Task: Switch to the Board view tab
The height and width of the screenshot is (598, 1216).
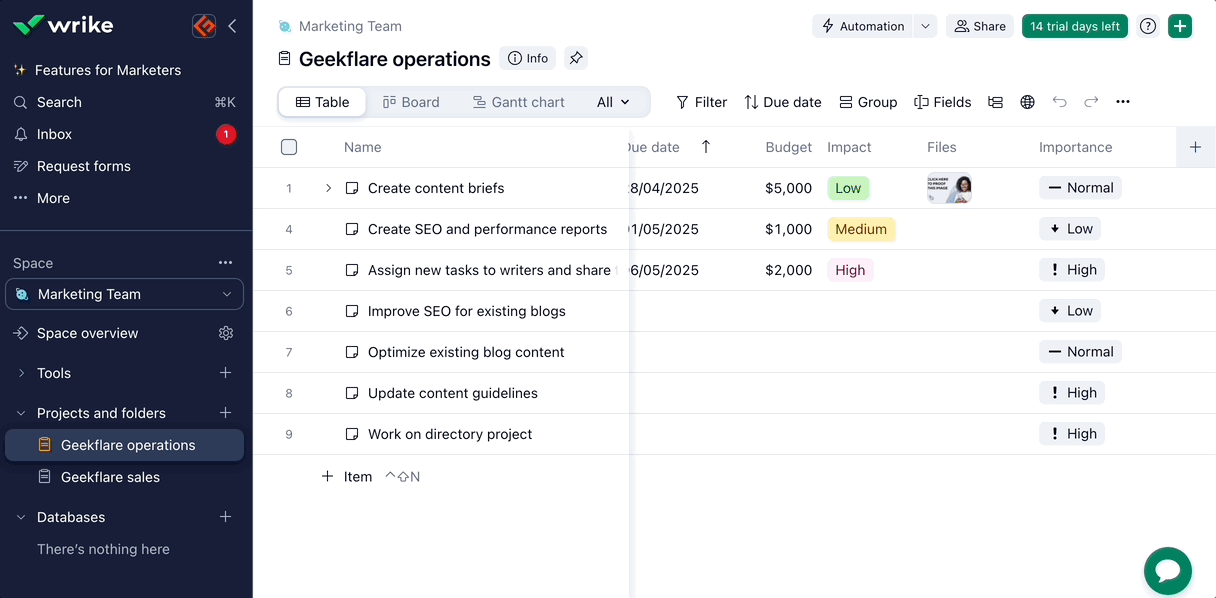Action: 411,102
